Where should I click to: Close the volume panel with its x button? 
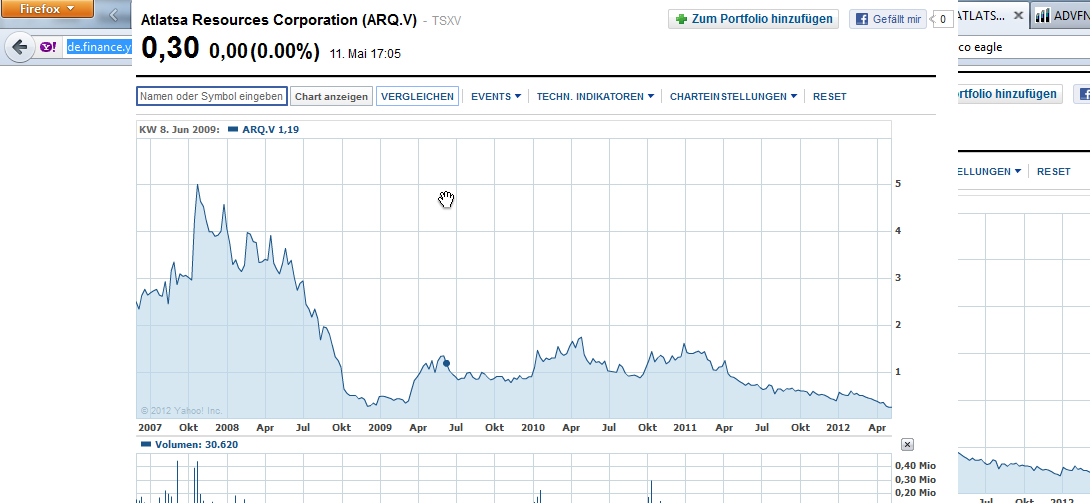(907, 445)
